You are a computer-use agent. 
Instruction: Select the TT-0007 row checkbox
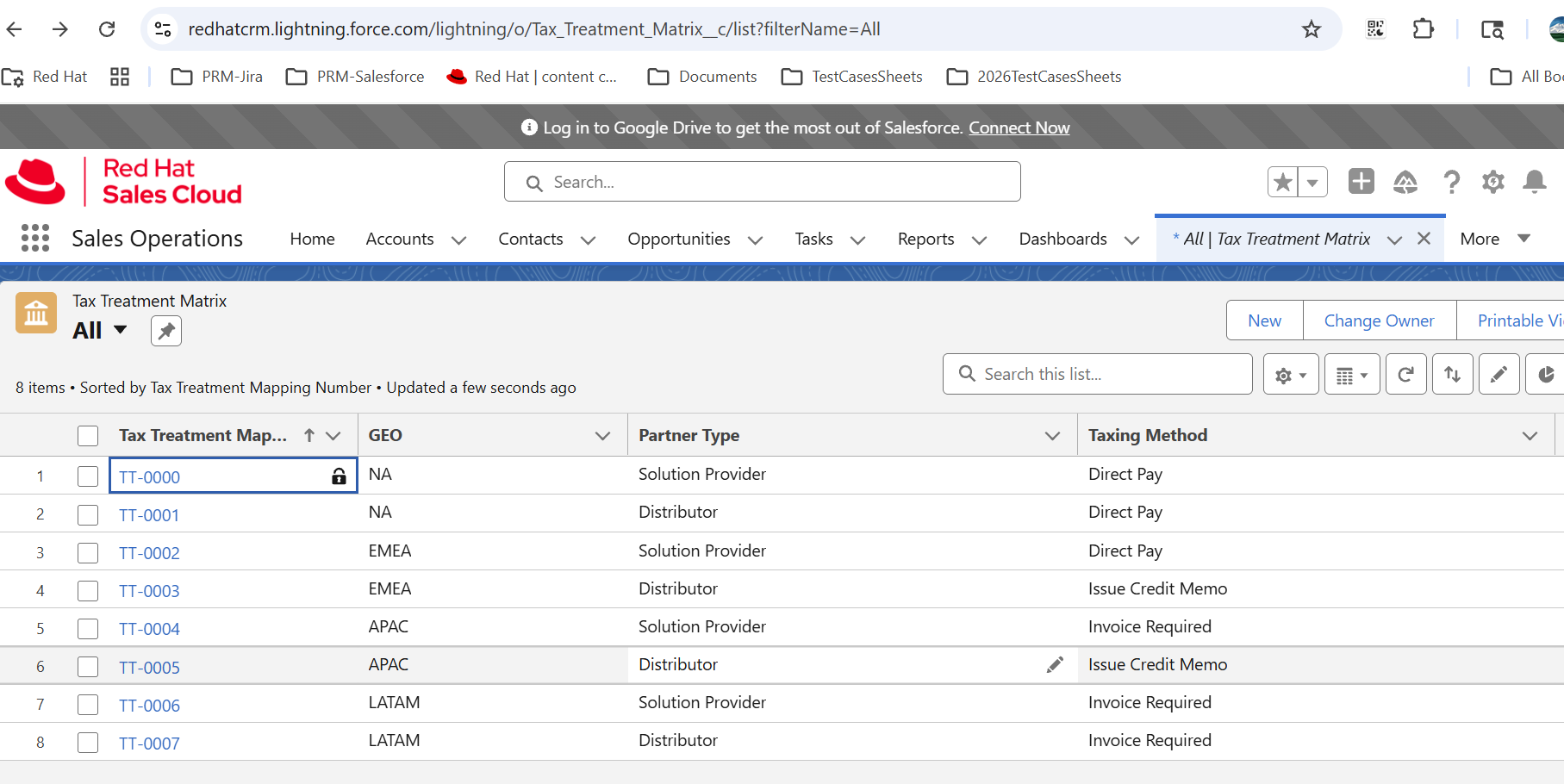(88, 743)
